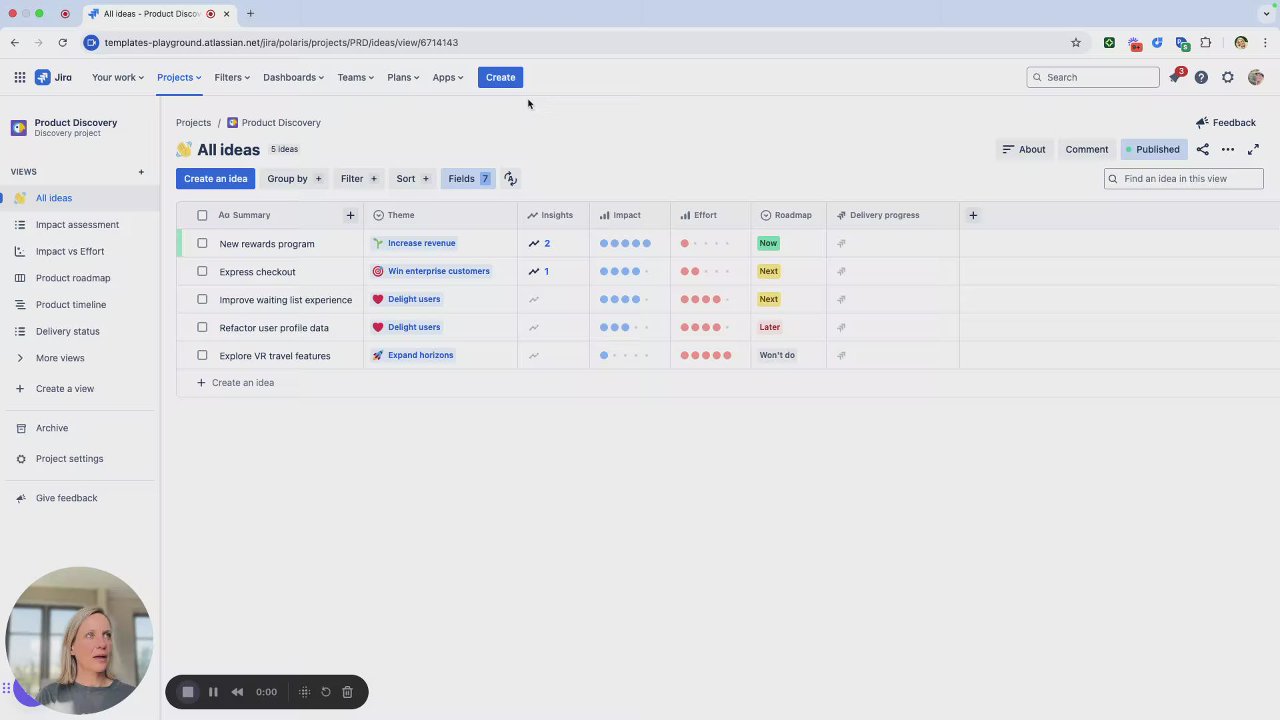1280x720 pixels.
Task: Open the Jira notifications bell
Action: click(1175, 77)
